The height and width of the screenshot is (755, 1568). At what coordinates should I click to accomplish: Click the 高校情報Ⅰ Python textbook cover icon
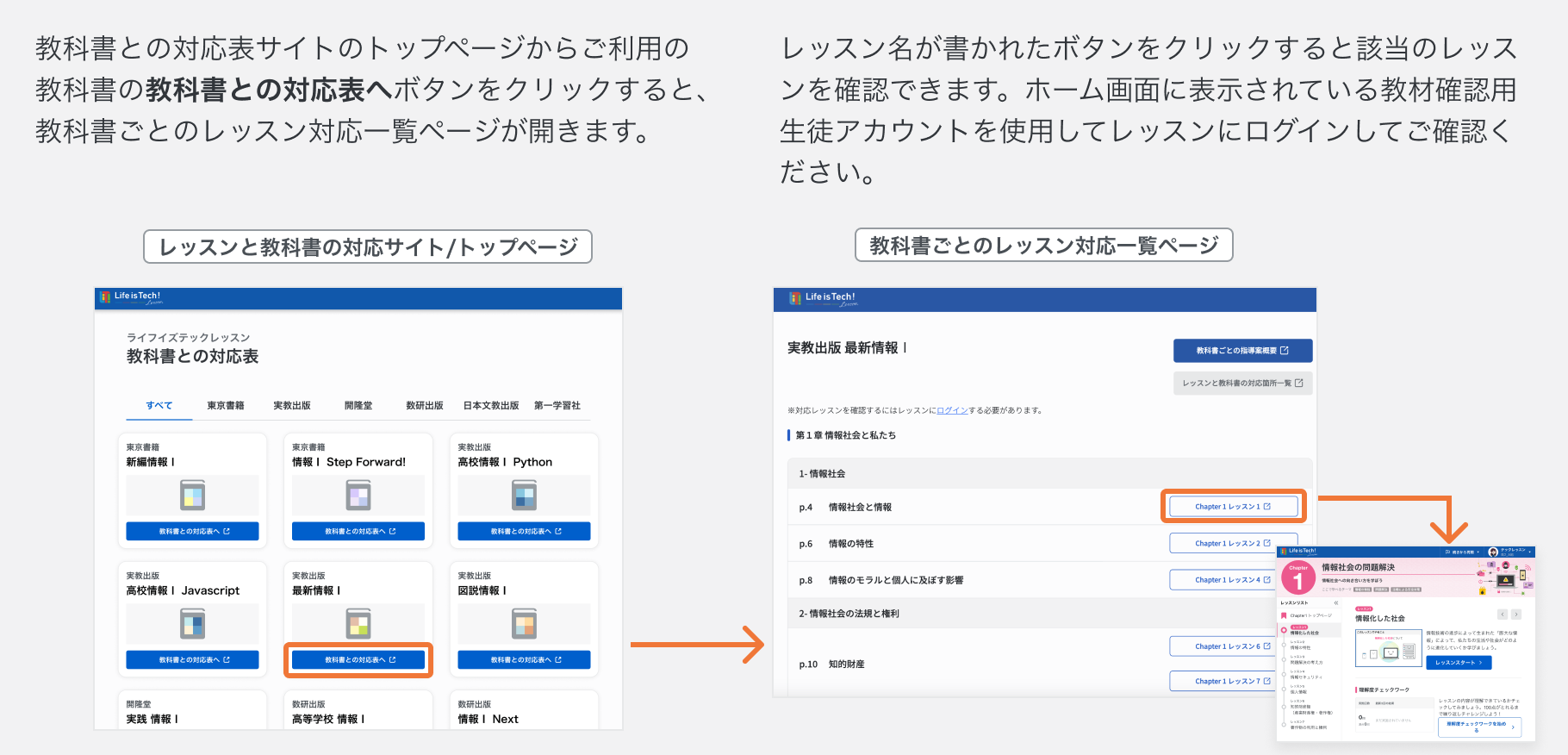(x=524, y=495)
